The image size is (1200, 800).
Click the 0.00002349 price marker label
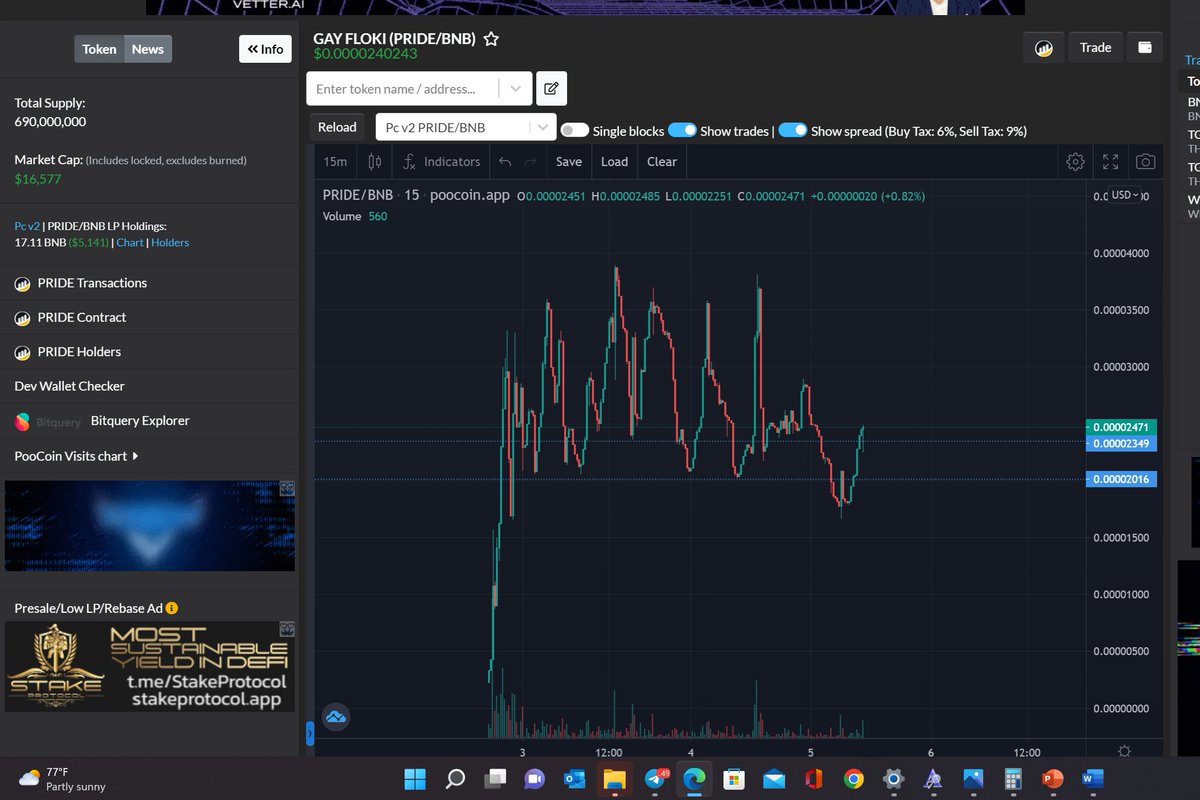click(x=1122, y=443)
